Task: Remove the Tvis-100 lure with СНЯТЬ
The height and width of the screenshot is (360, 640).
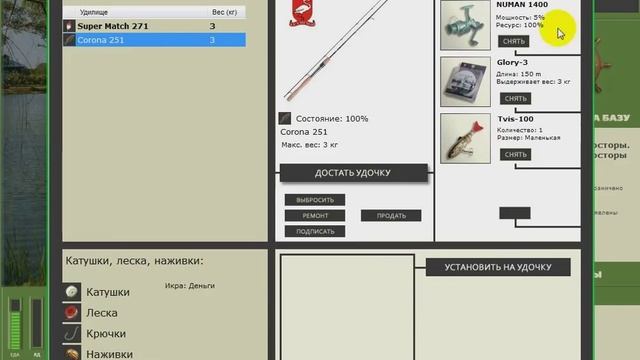Action: (515, 154)
